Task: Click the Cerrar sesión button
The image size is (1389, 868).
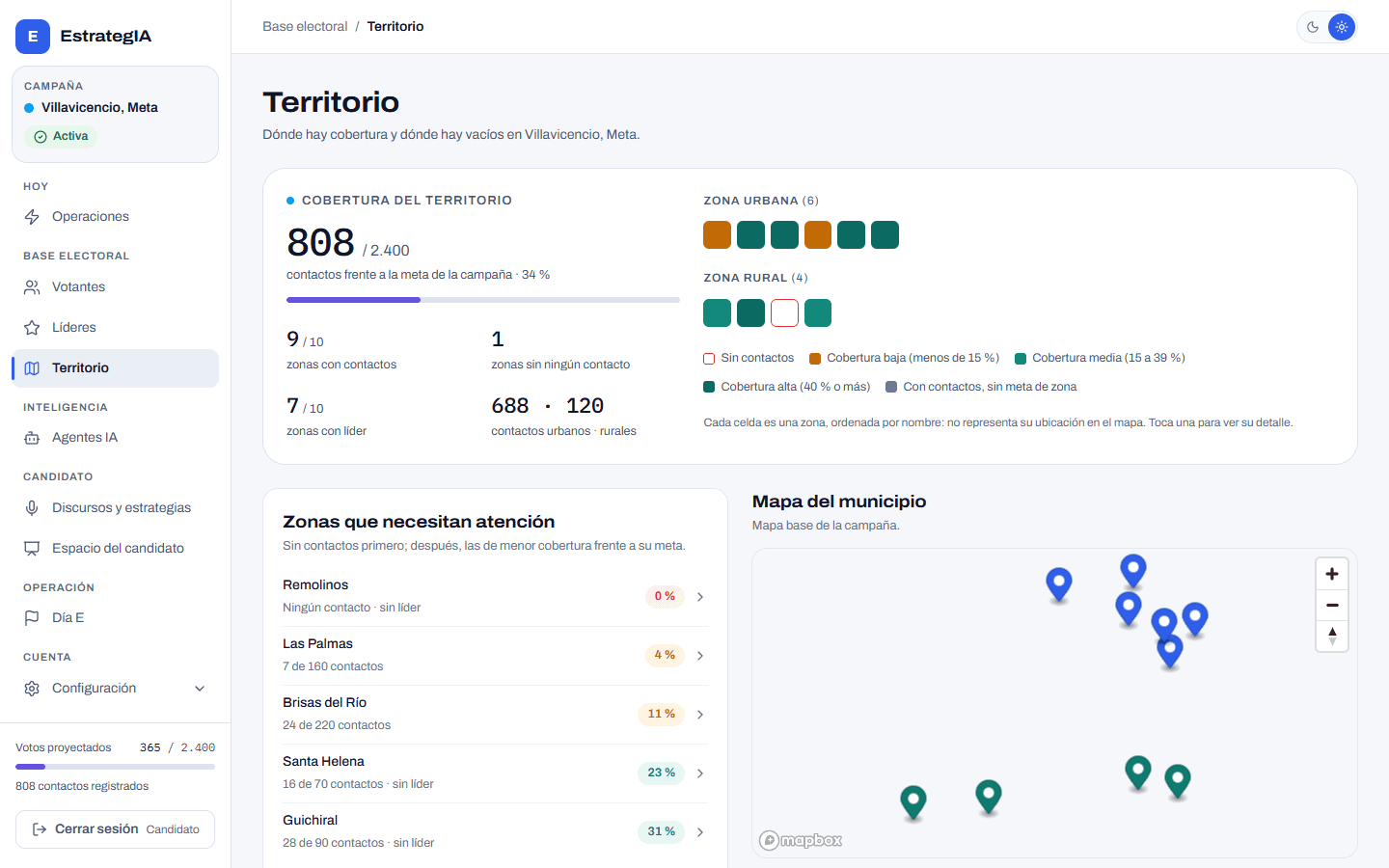Action: pyautogui.click(x=116, y=829)
